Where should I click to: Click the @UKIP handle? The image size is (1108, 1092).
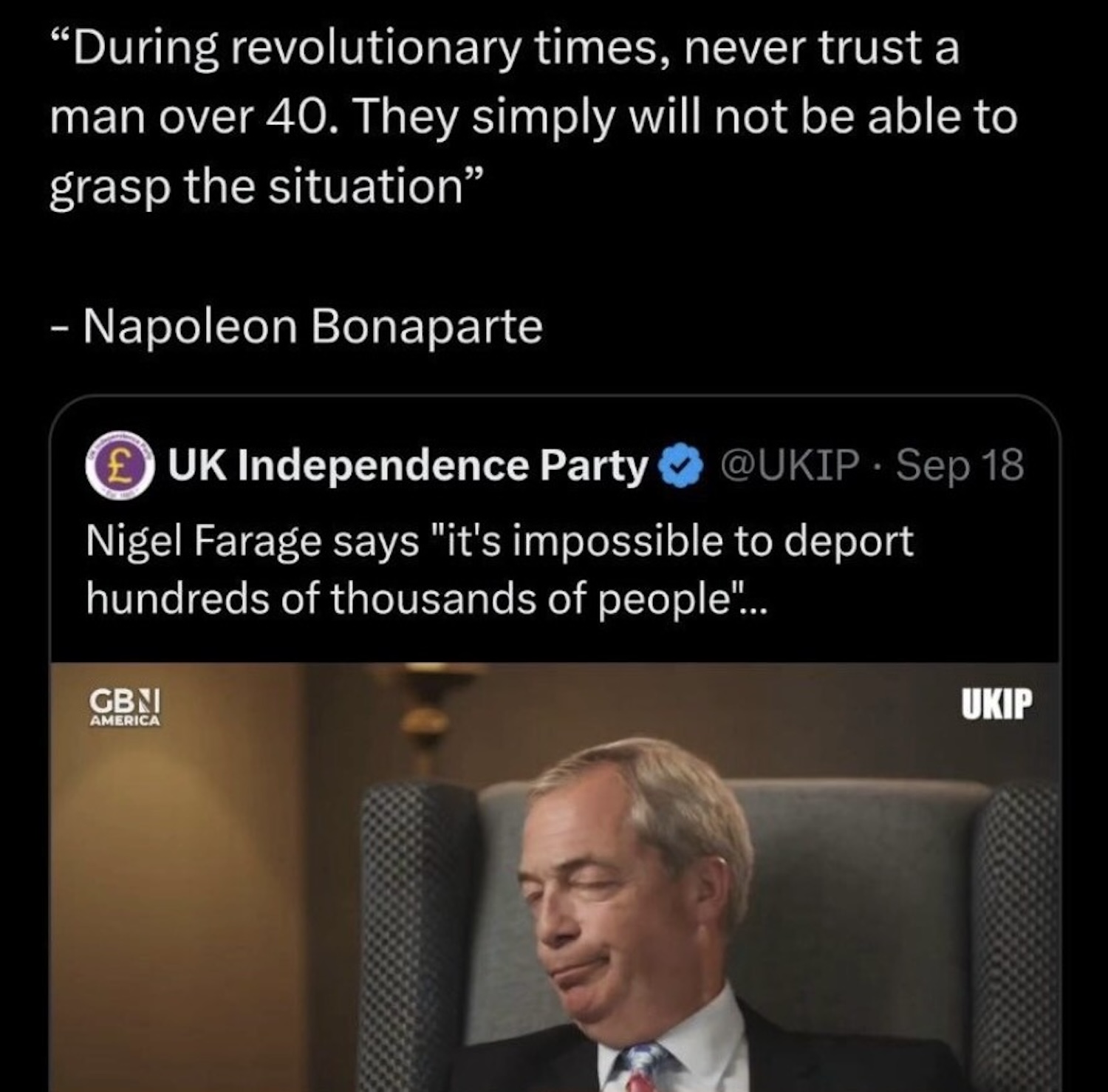pyautogui.click(x=789, y=465)
